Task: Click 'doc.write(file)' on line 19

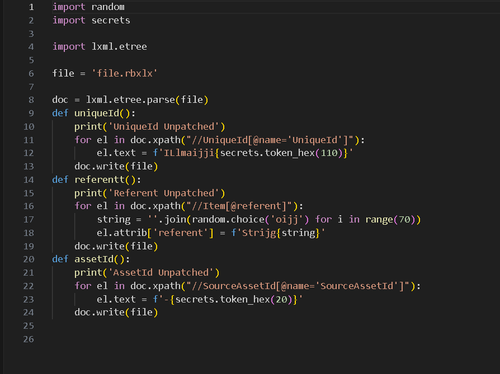Action: click(116, 246)
